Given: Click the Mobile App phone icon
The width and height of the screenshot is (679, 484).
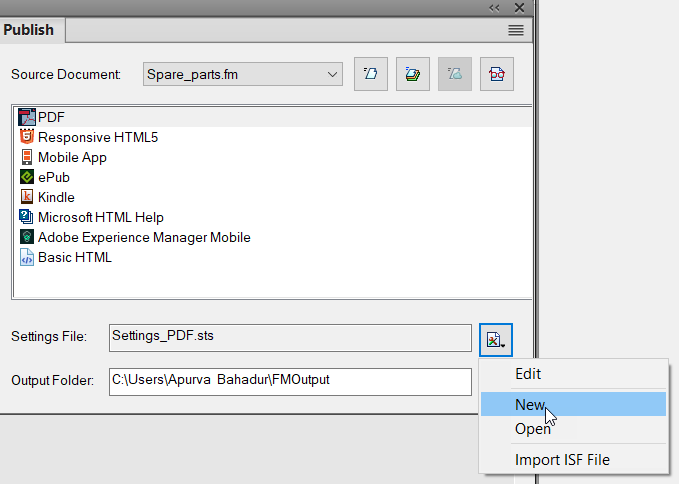Looking at the screenshot, I should pyautogui.click(x=27, y=157).
